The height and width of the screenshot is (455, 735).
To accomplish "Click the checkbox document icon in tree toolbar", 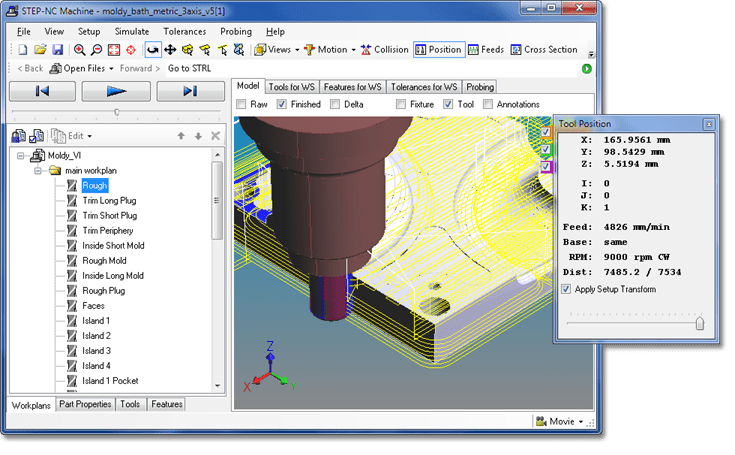I will tap(36, 136).
